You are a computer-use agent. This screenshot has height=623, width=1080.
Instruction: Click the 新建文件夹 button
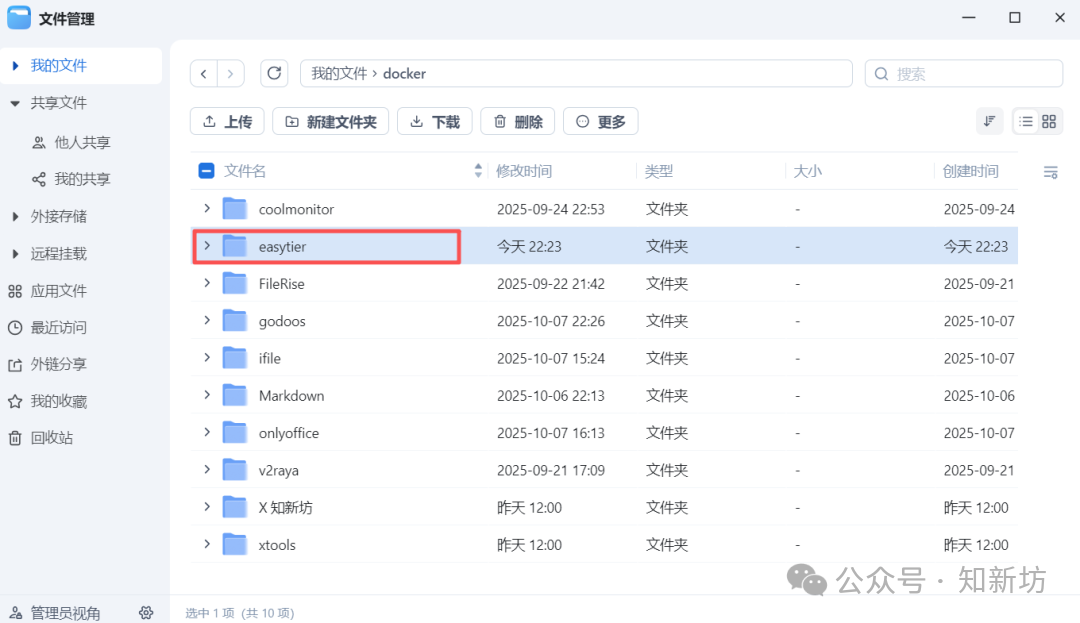pos(330,121)
